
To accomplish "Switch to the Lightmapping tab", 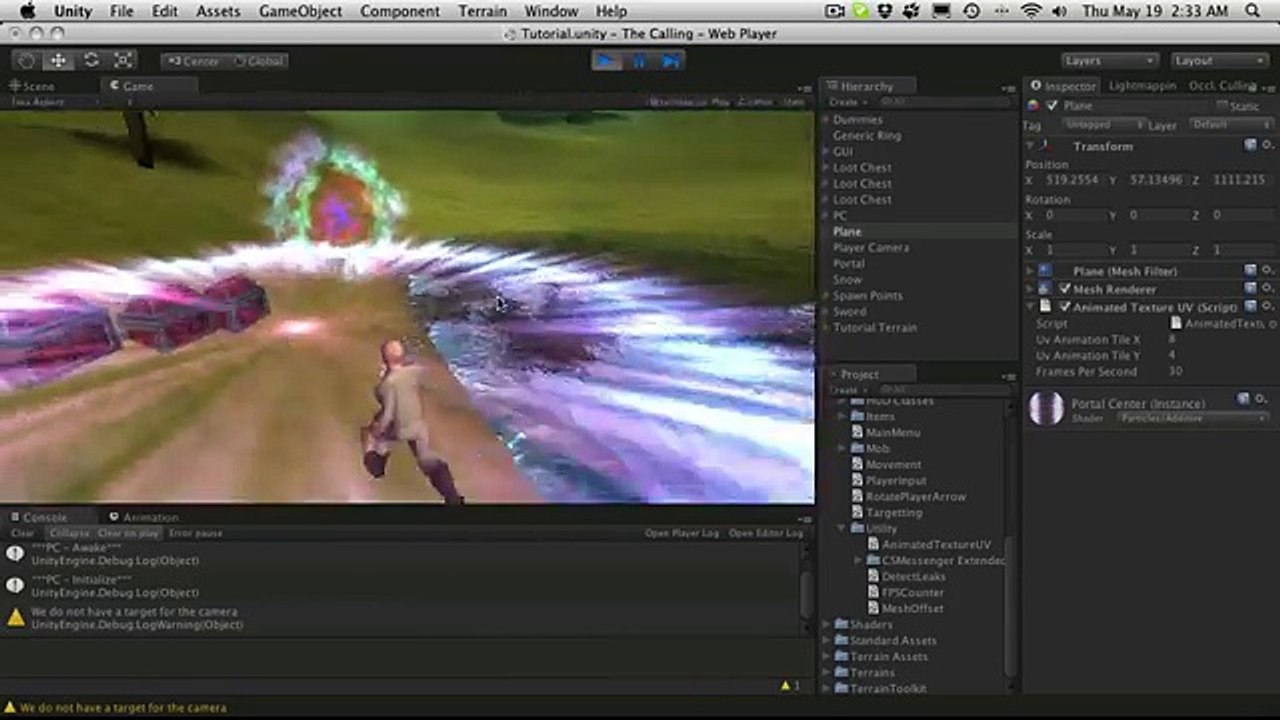I will click(1142, 86).
